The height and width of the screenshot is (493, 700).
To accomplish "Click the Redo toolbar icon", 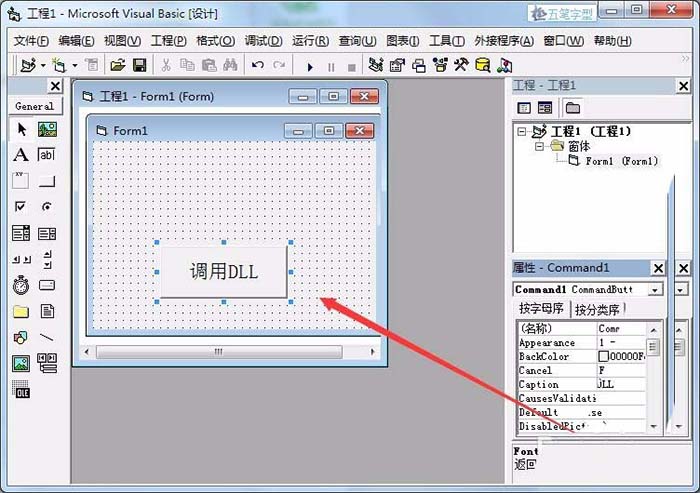I will [279, 66].
